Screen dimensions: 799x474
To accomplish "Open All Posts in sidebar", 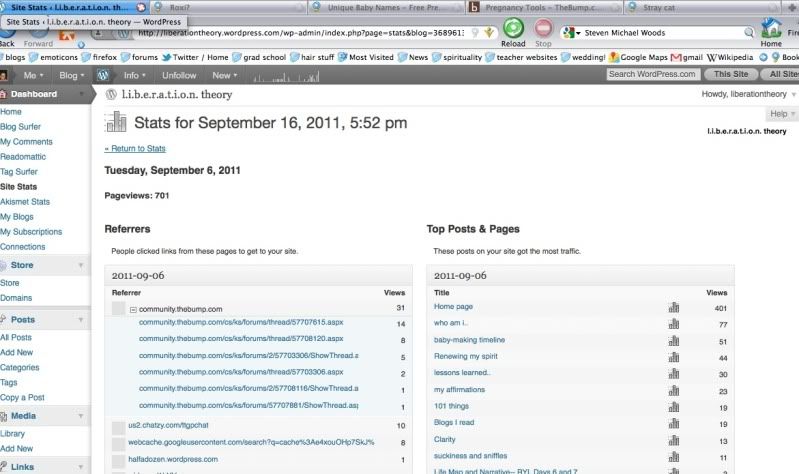I will 16,337.
